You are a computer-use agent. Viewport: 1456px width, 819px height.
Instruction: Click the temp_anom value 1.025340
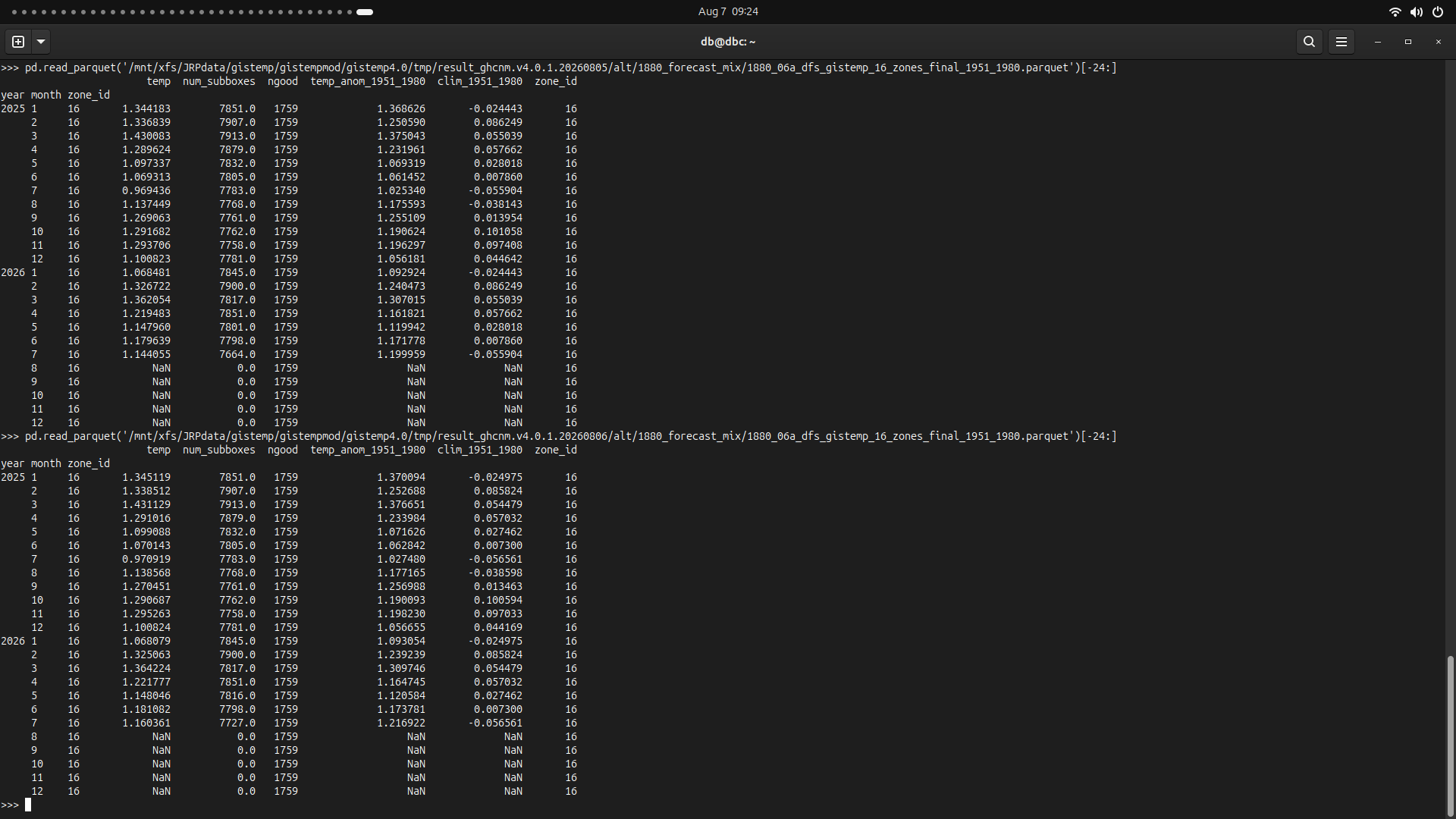click(x=401, y=190)
